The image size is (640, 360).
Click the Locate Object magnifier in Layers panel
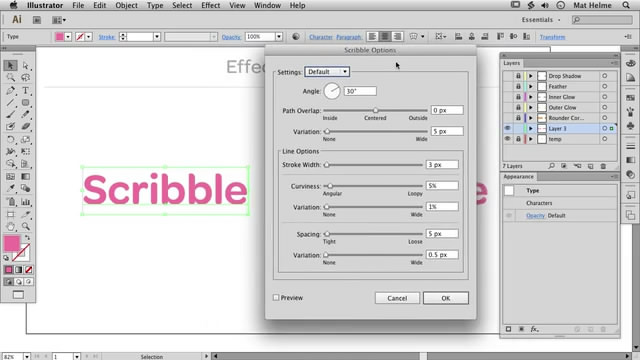[x=551, y=166]
